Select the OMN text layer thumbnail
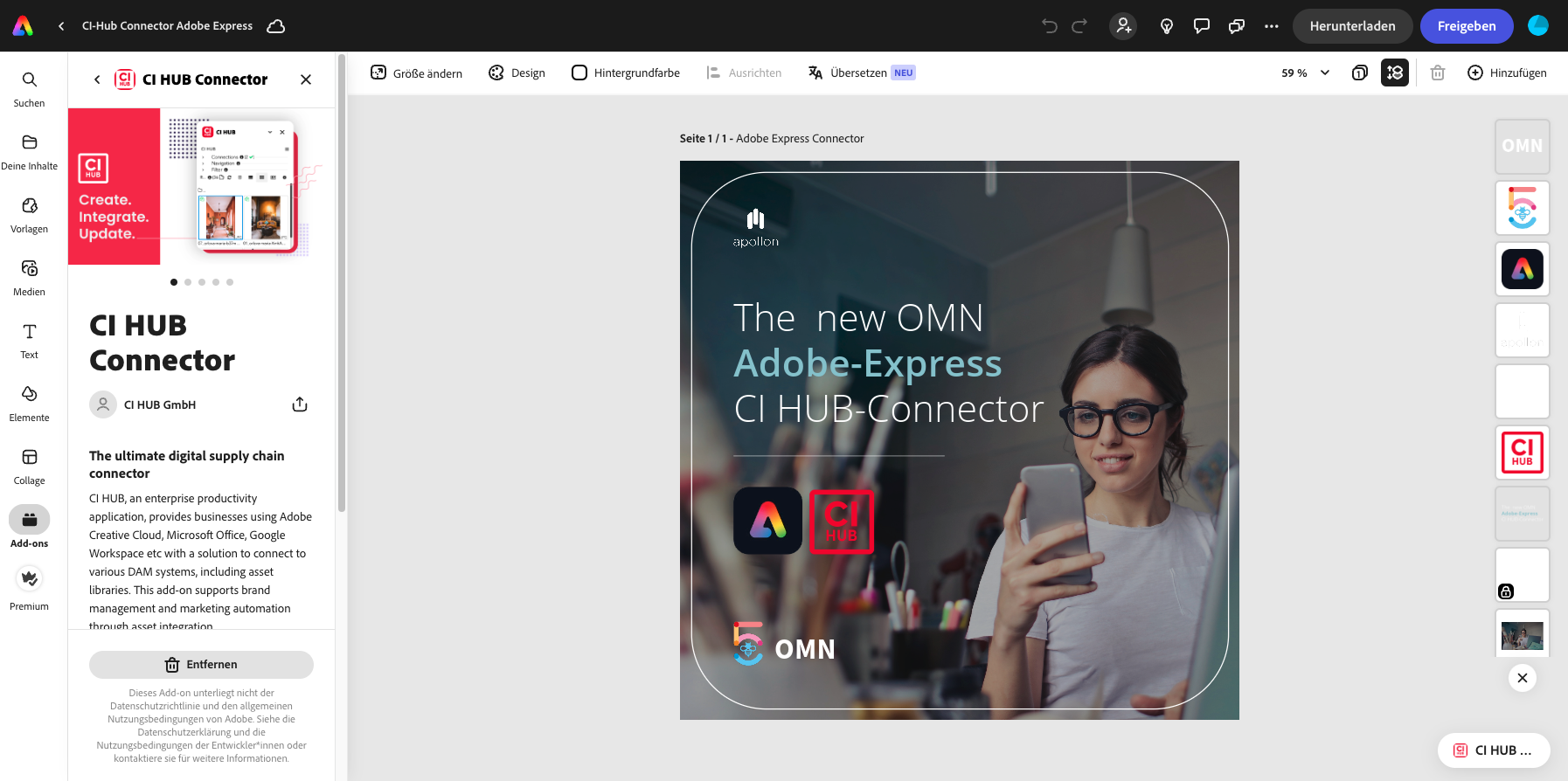 coord(1523,147)
